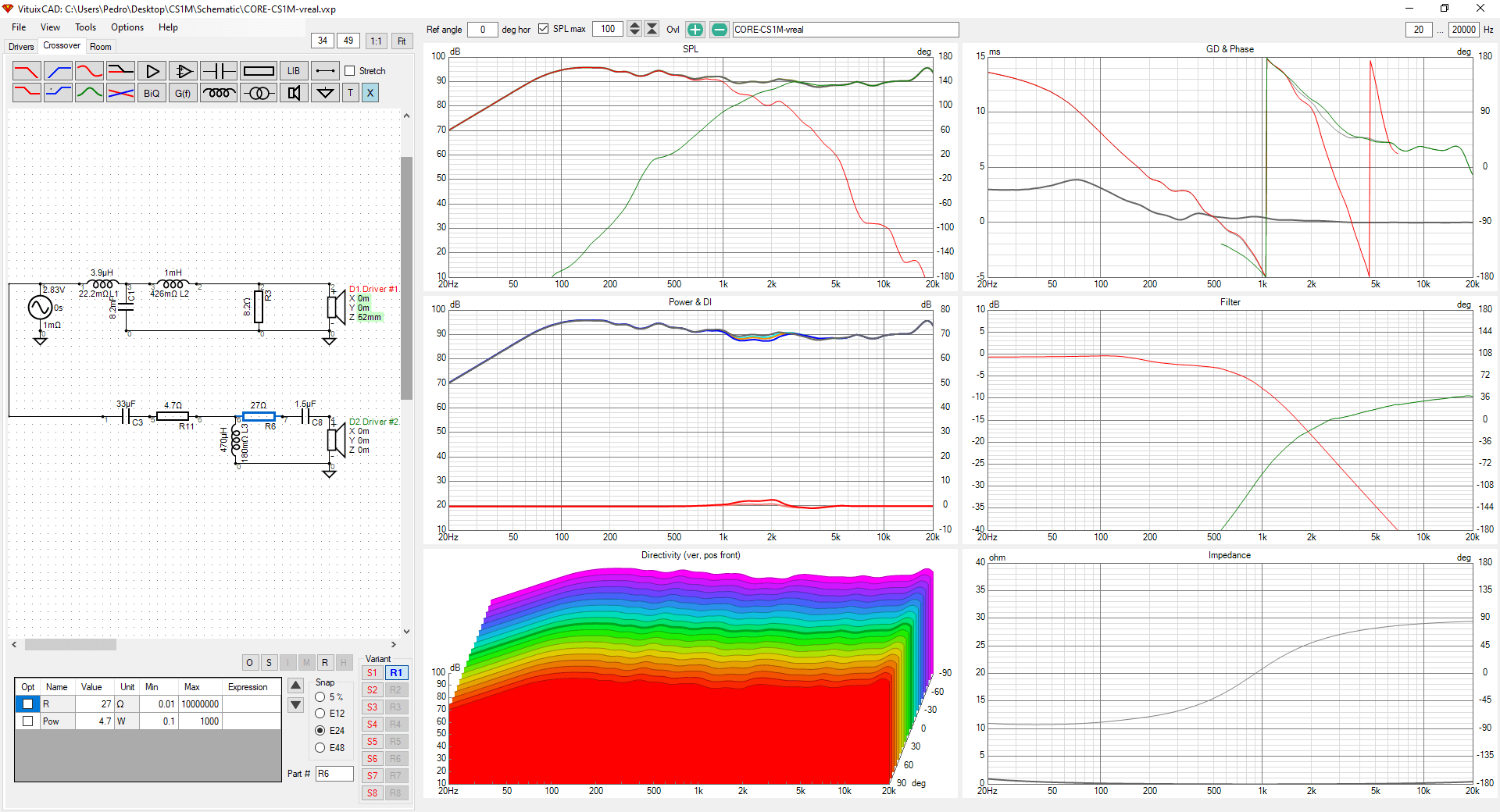
Task: Select the red low-pass filter block tool
Action: (27, 71)
